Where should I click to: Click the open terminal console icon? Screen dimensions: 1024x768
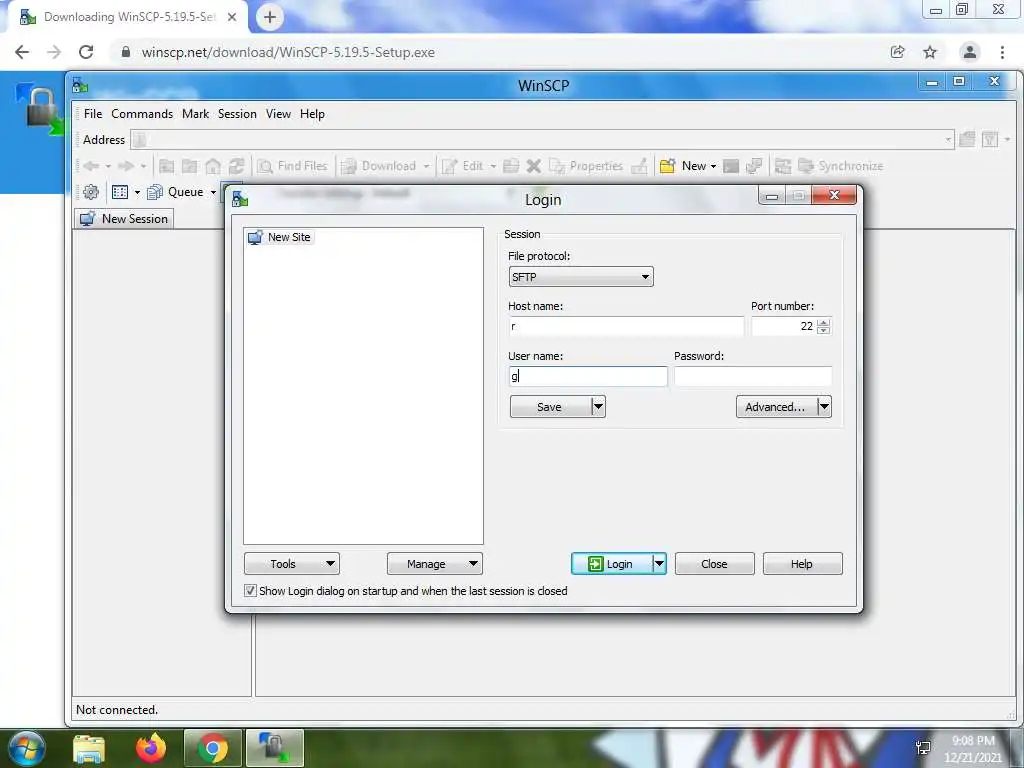pos(731,166)
